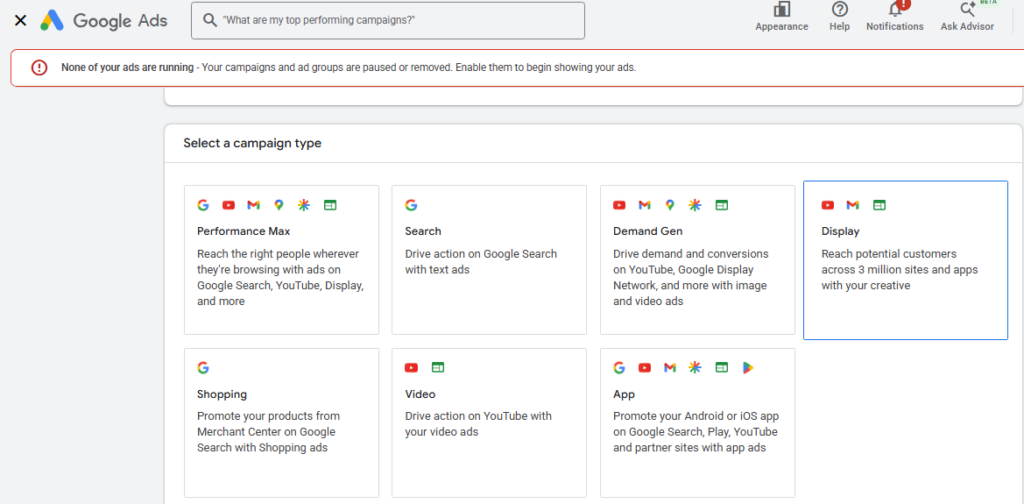Open the Appearance panel
The width and height of the screenshot is (1024, 504).
pyautogui.click(x=782, y=17)
